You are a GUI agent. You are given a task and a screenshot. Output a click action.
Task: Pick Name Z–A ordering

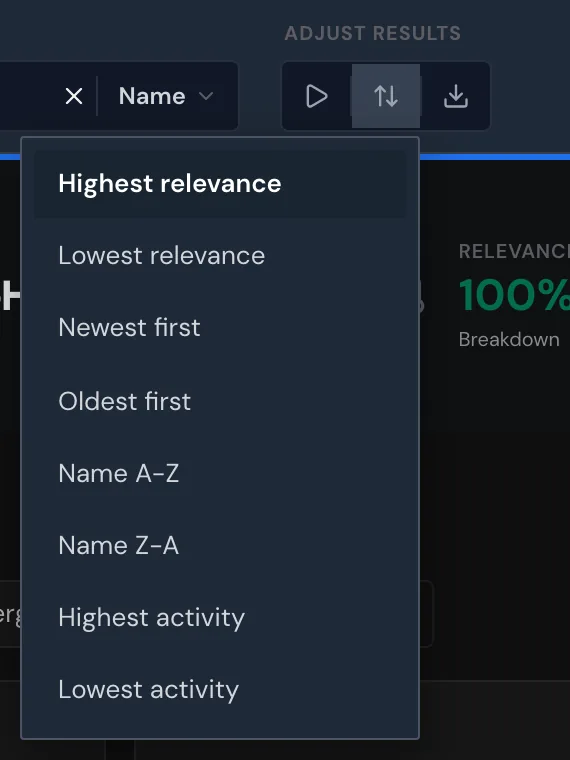point(220,546)
